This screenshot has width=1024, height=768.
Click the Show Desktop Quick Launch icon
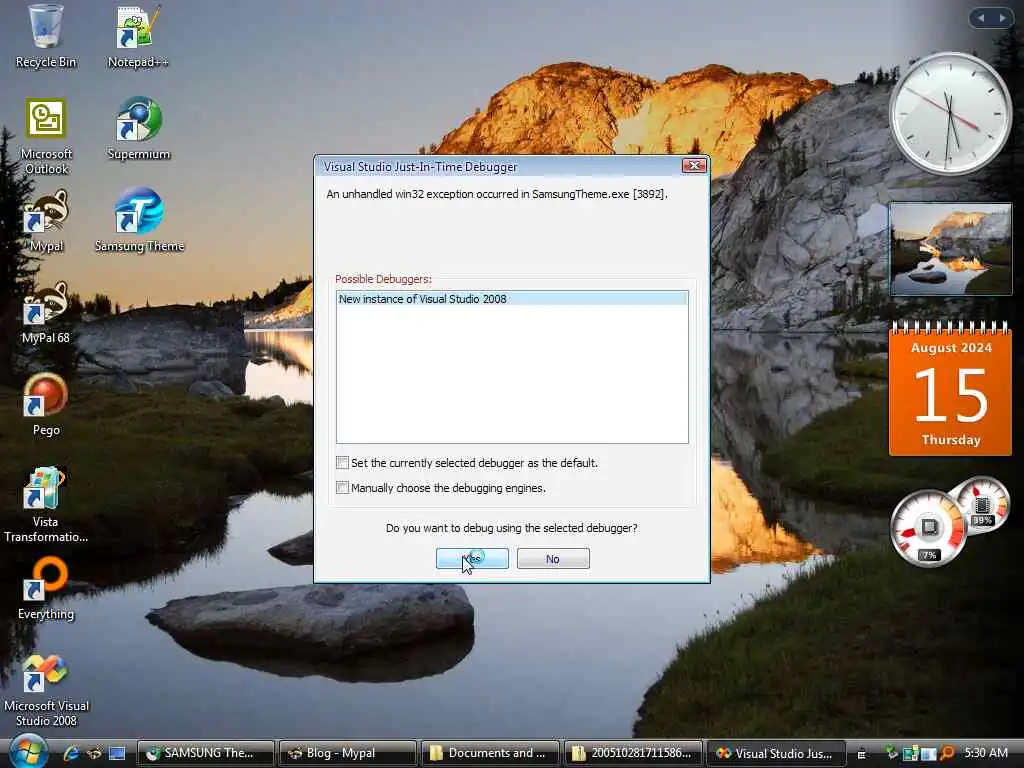117,753
